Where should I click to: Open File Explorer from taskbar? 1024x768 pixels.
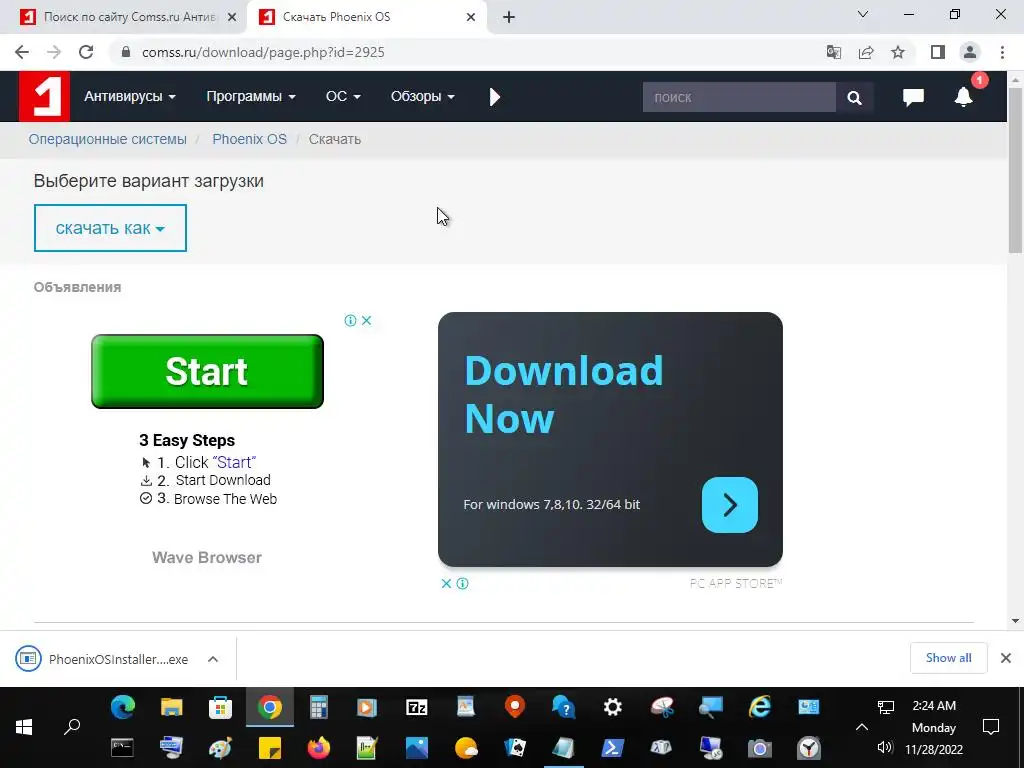point(172,707)
